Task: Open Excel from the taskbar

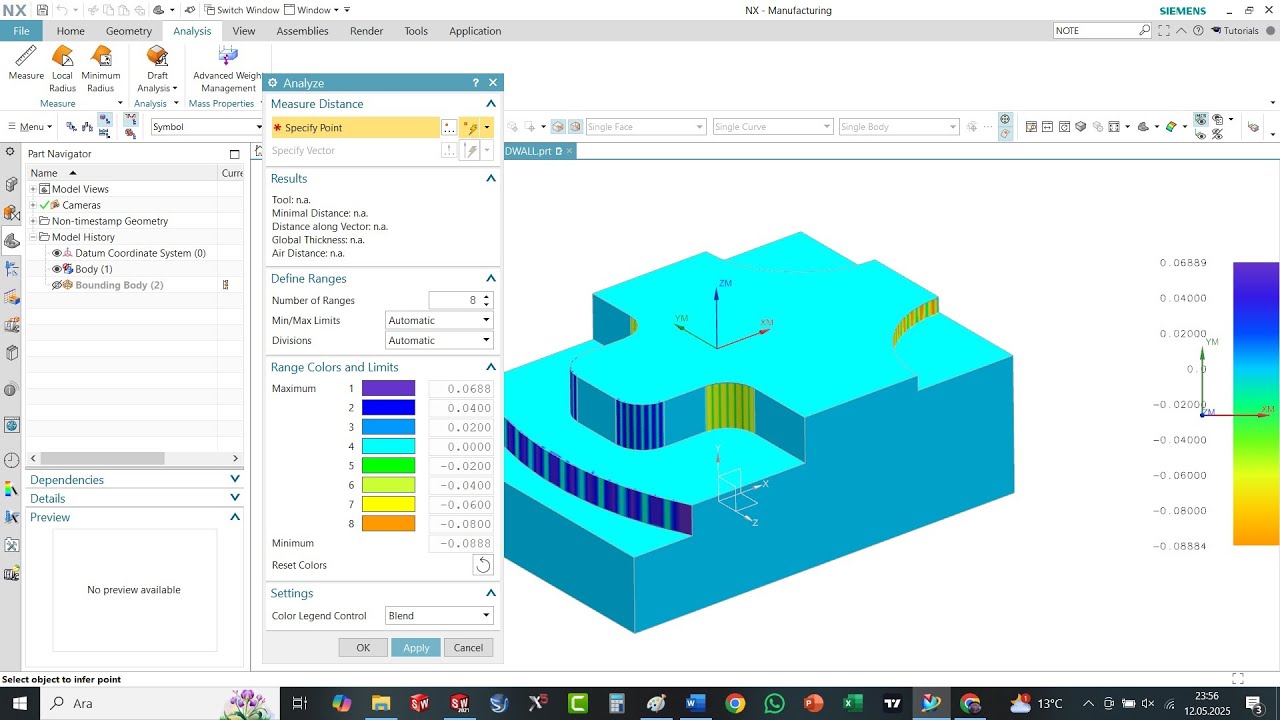Action: pyautogui.click(x=853, y=703)
